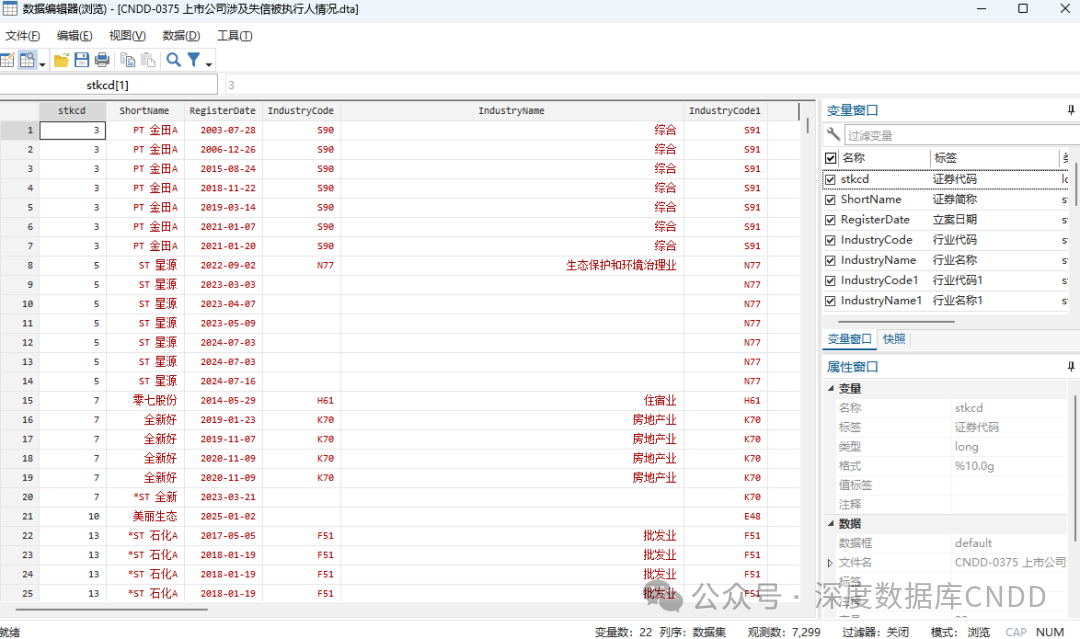Collapse the 变量 section in properties panel

[x=829, y=388]
